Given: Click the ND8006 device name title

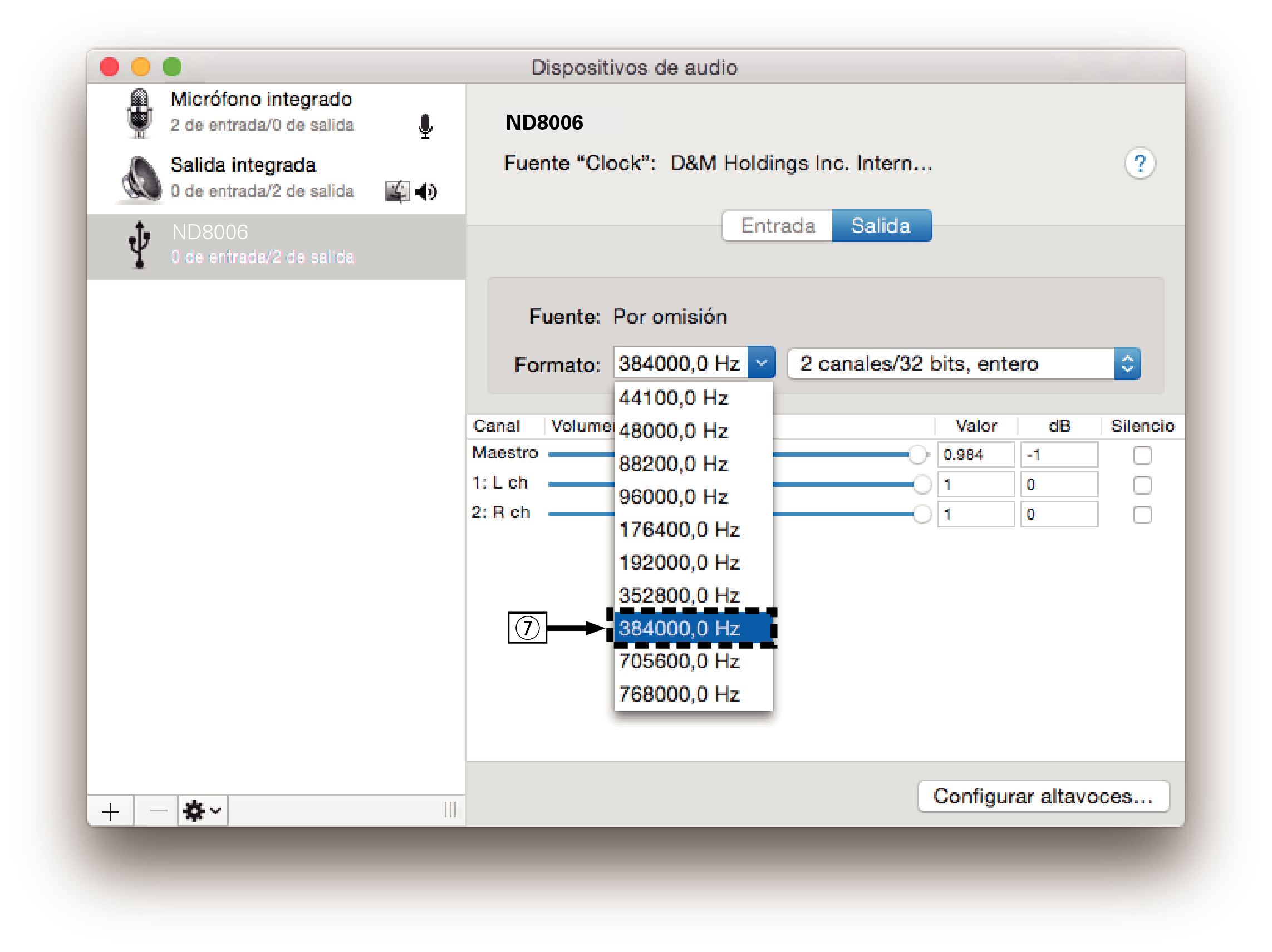Looking at the screenshot, I should (544, 122).
